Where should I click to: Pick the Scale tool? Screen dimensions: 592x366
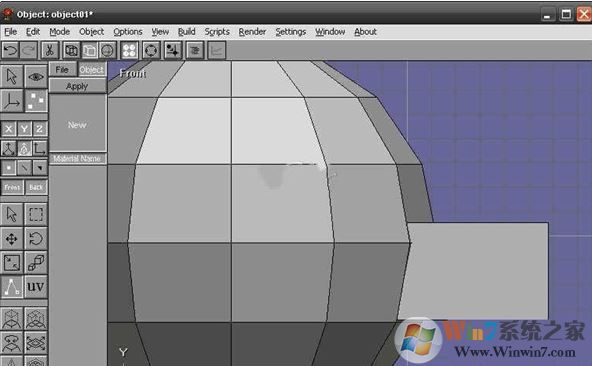[12, 263]
